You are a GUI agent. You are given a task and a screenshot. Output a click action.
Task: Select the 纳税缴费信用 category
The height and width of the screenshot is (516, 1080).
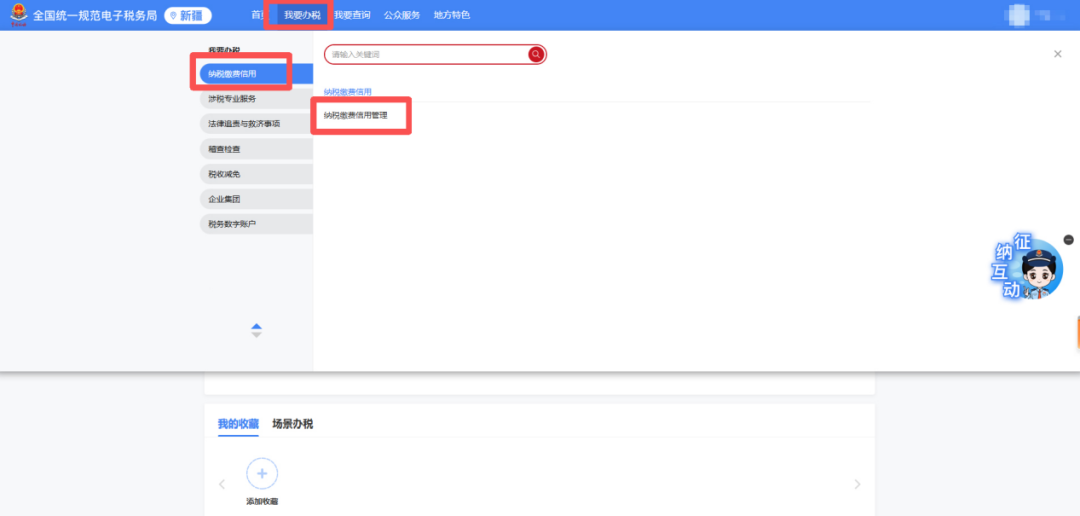256,74
